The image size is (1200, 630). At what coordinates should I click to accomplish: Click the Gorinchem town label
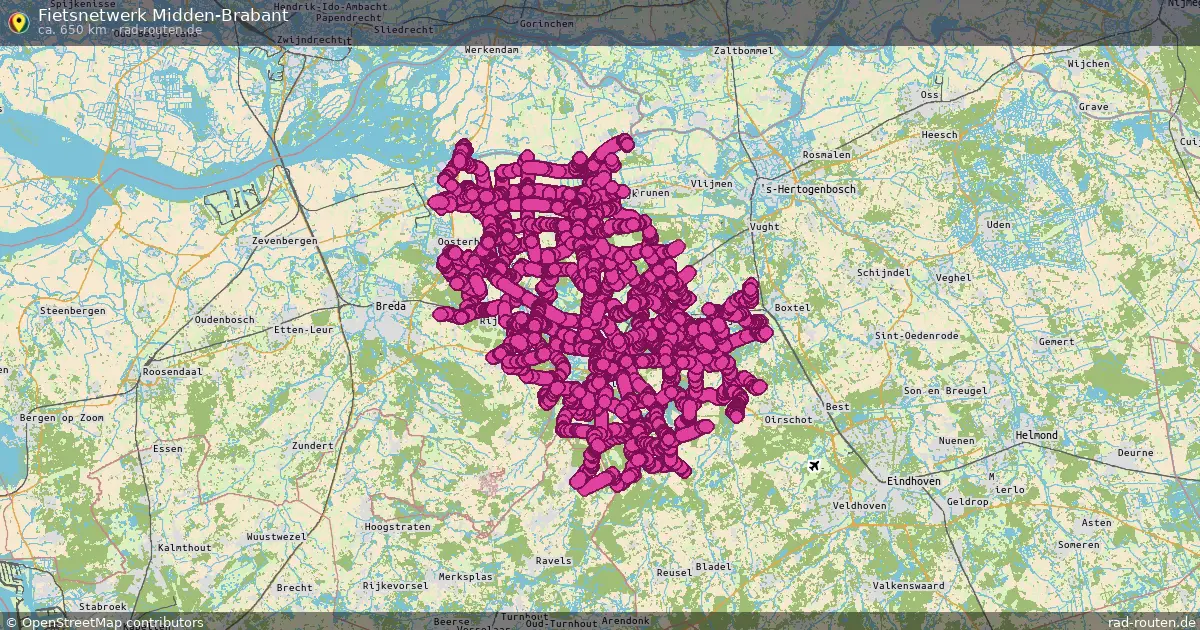pyautogui.click(x=545, y=22)
